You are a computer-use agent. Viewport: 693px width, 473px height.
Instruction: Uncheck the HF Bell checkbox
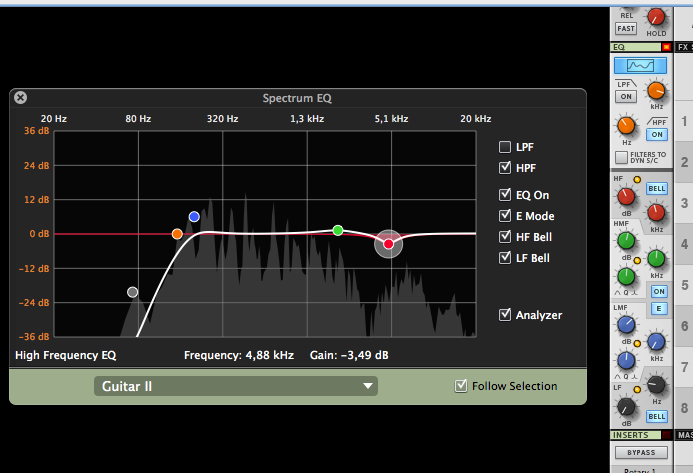[x=505, y=237]
